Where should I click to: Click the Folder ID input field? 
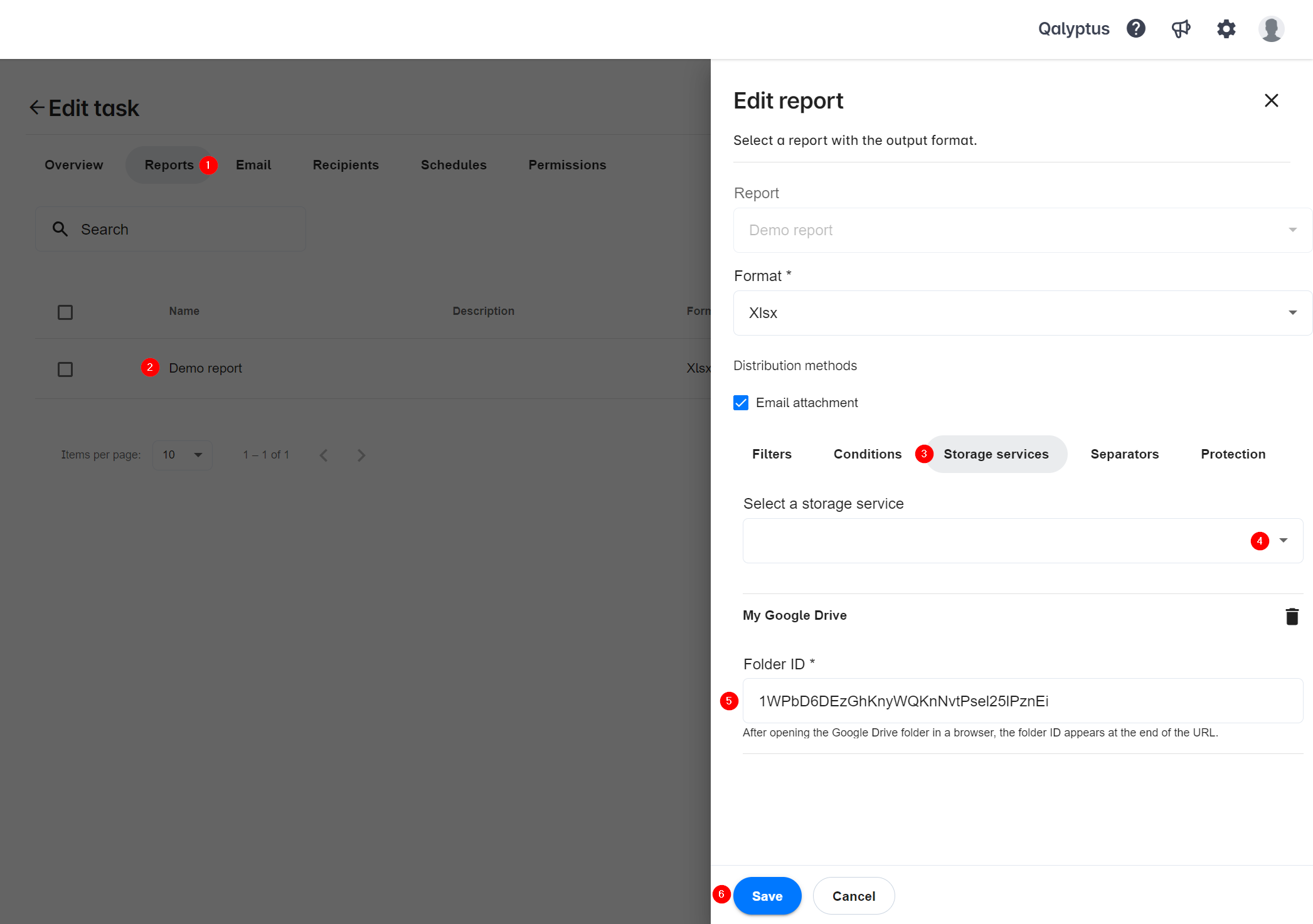click(1020, 701)
